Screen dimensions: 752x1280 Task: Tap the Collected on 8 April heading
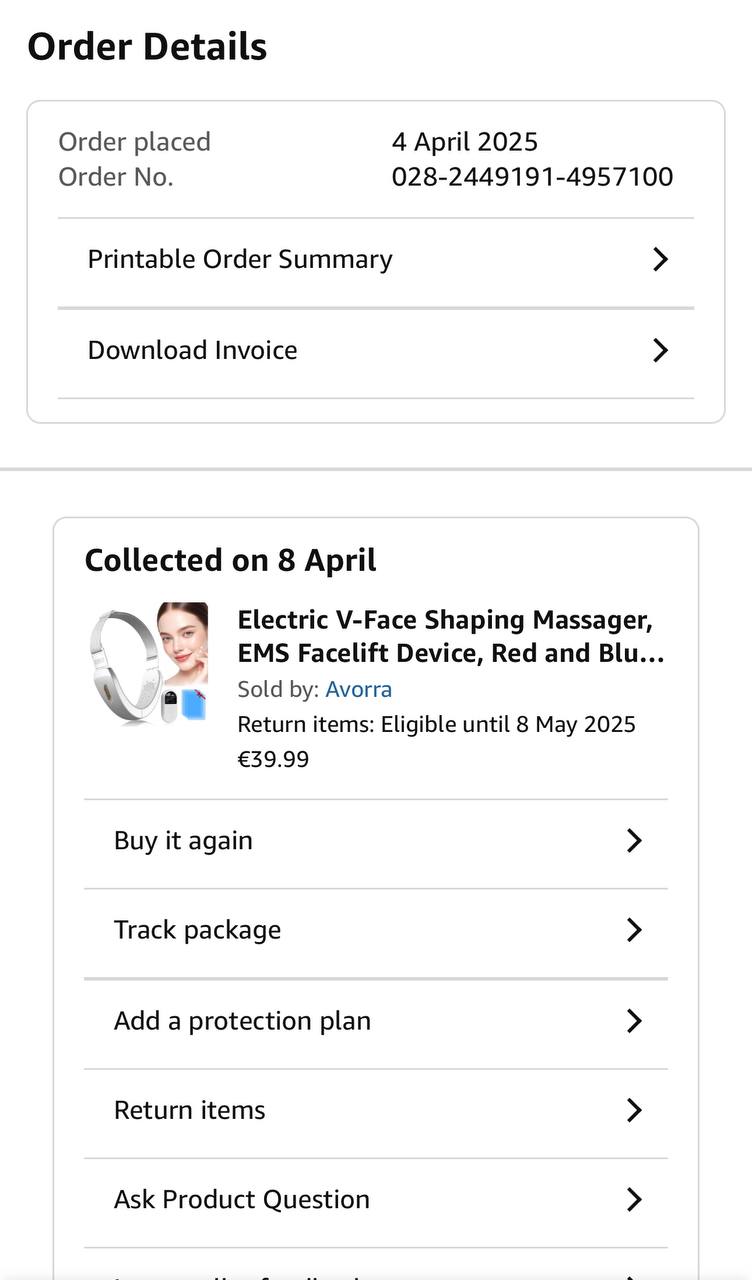(x=230, y=560)
